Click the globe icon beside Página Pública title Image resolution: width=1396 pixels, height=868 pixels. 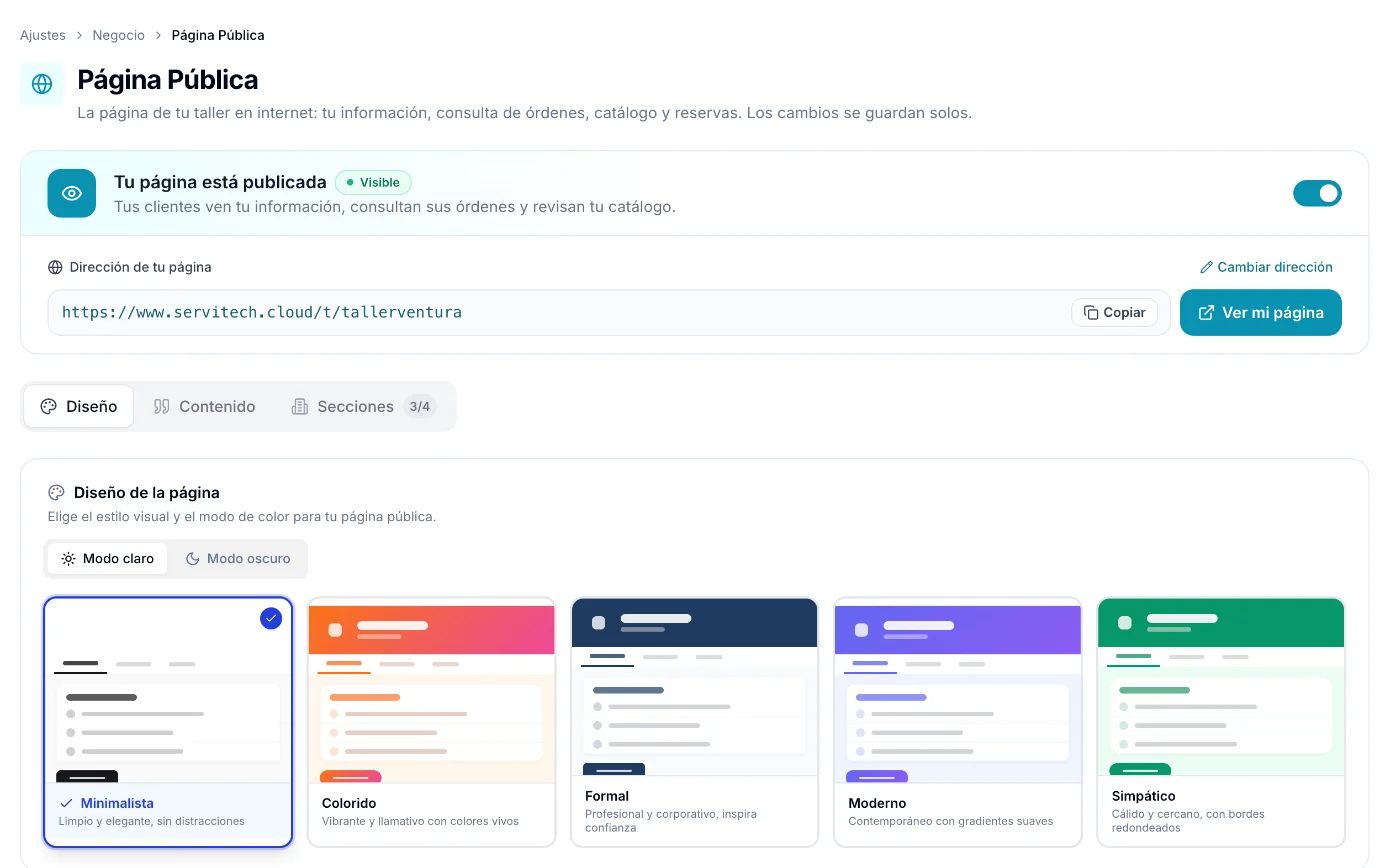(x=42, y=84)
